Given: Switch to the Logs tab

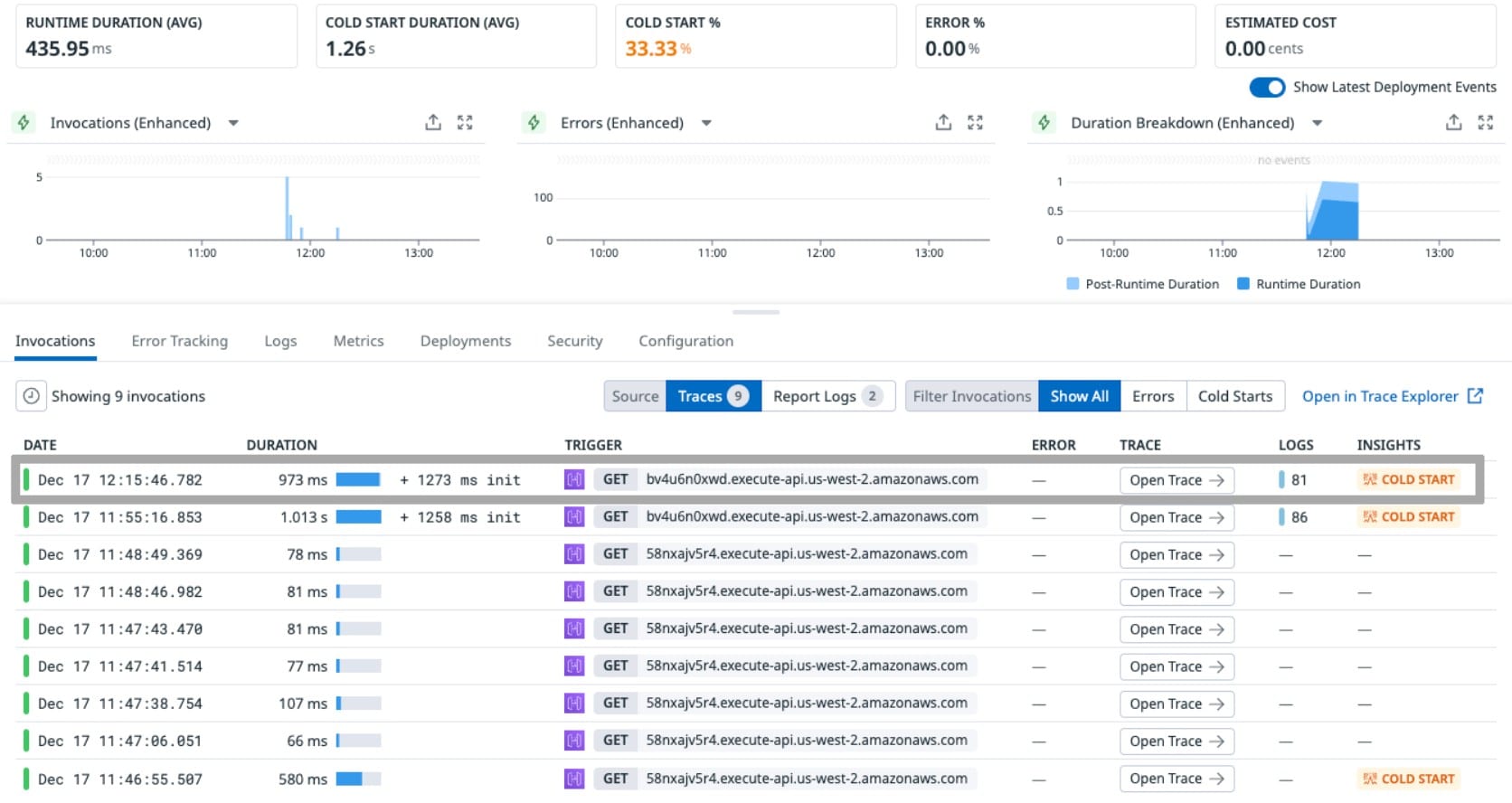Looking at the screenshot, I should coord(280,341).
